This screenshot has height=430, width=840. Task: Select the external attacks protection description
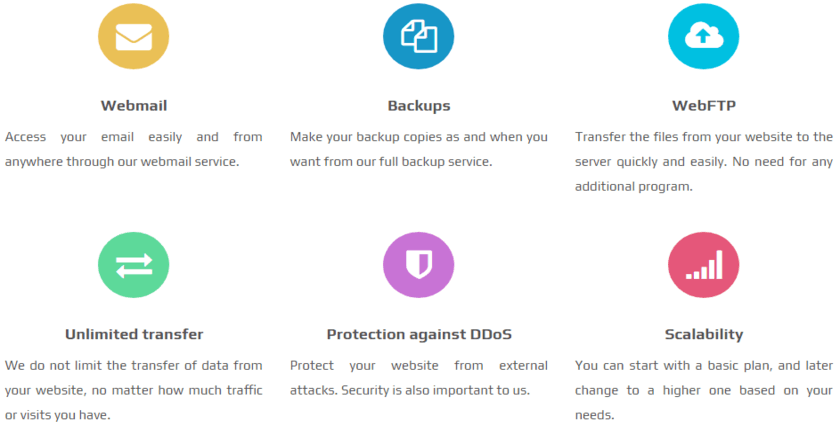click(419, 378)
